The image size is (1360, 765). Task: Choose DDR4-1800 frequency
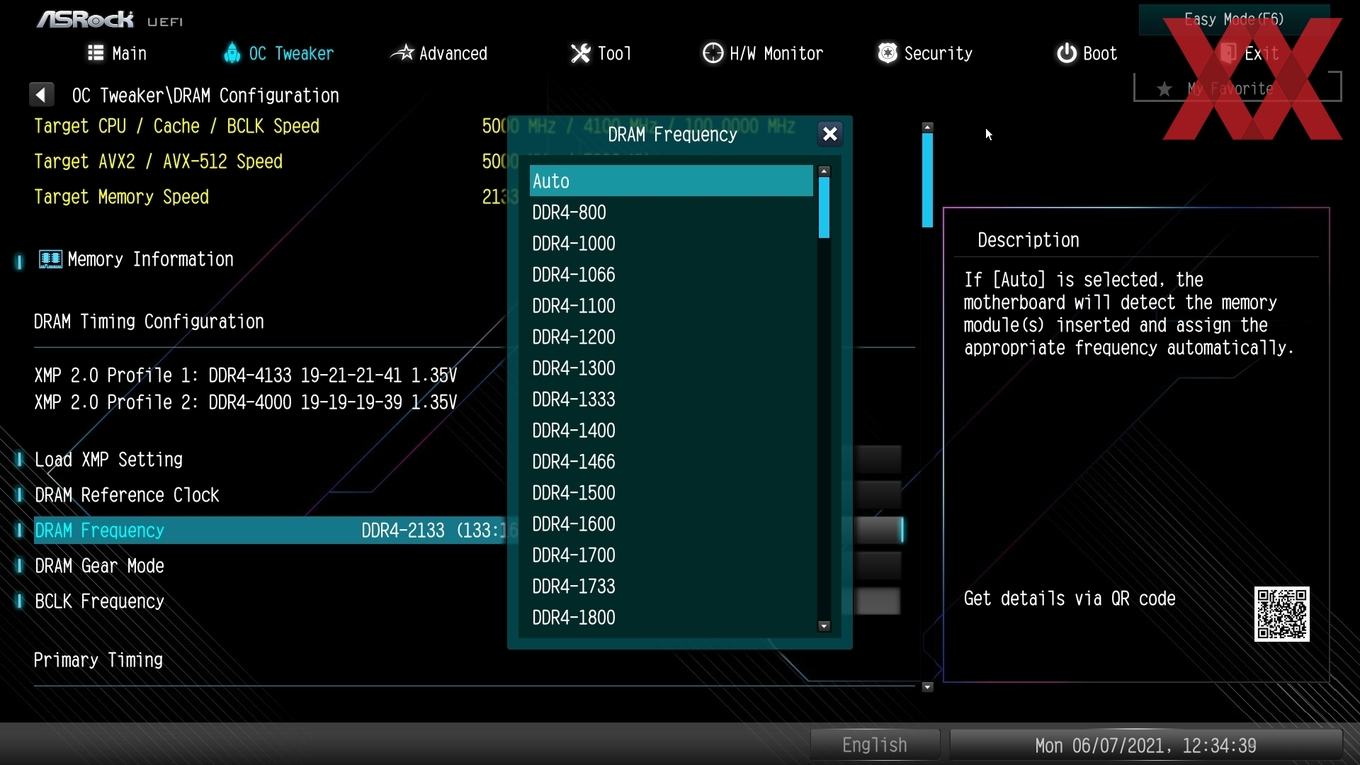(x=671, y=617)
